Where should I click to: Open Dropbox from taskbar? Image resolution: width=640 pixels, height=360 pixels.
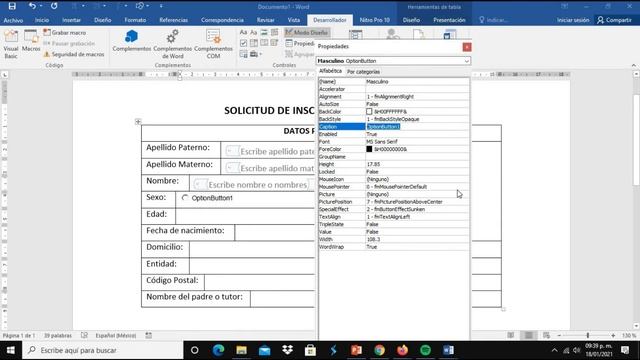click(x=287, y=350)
